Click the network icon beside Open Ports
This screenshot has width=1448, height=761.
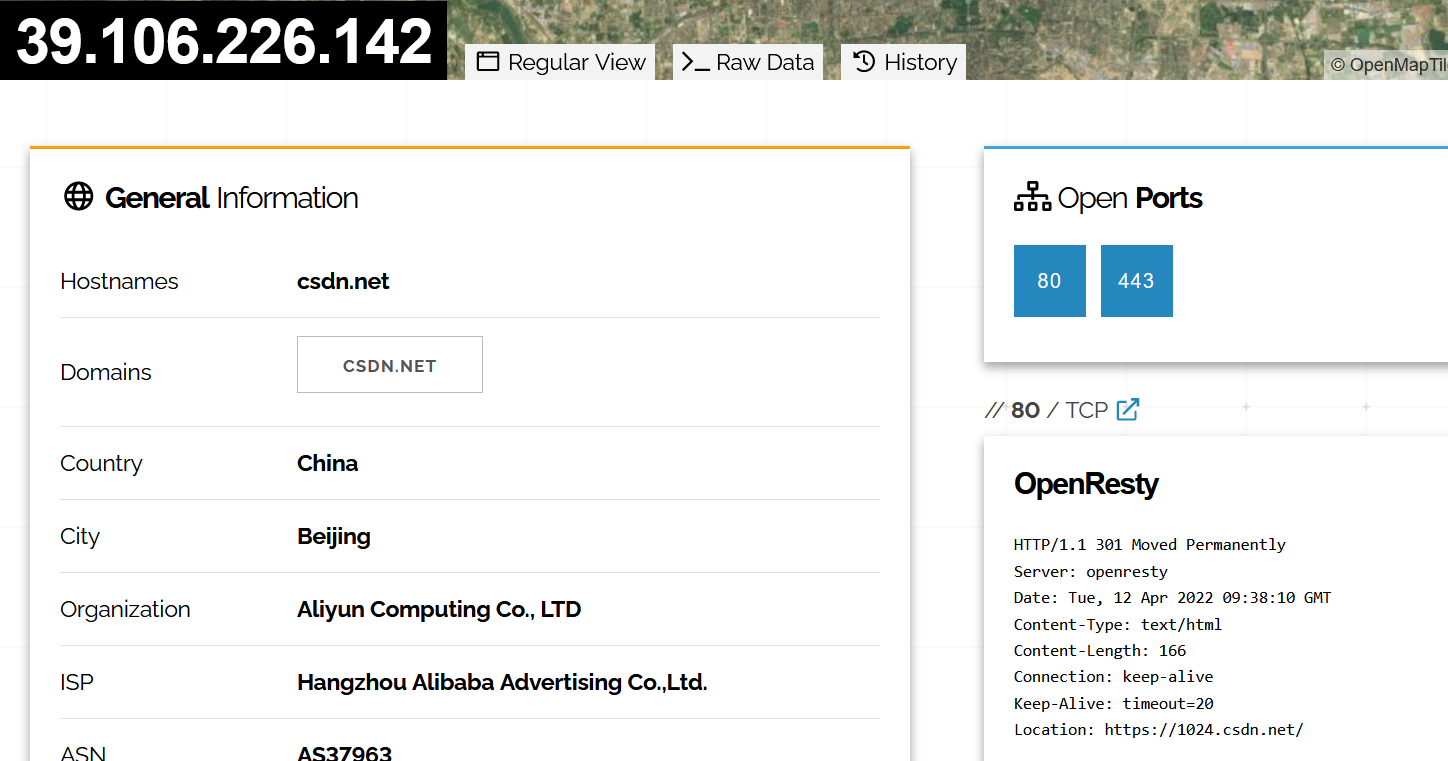click(1032, 197)
